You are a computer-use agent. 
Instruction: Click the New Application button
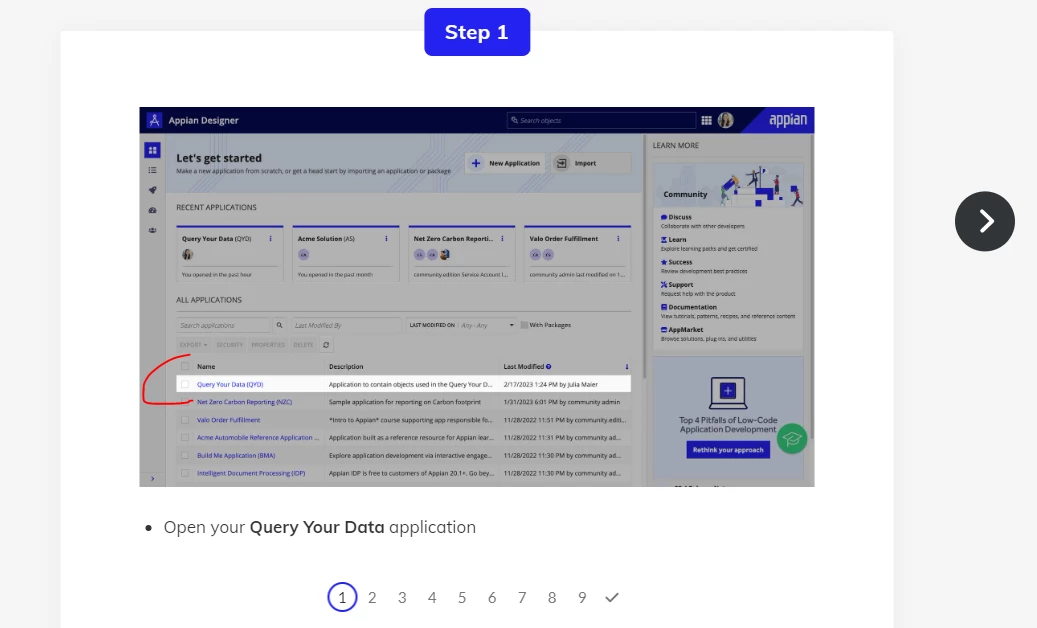(x=505, y=163)
